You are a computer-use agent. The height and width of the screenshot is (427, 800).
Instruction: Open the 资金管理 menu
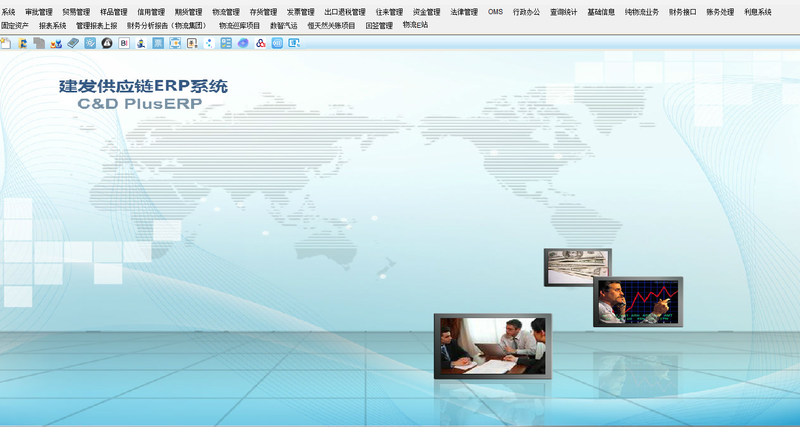tap(427, 12)
